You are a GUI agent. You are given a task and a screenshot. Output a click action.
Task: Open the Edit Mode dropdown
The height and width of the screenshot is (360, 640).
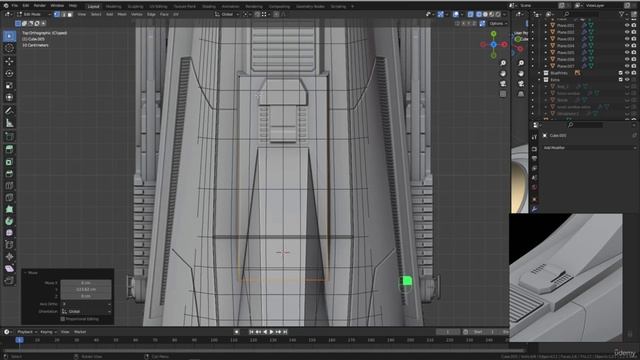(34, 14)
